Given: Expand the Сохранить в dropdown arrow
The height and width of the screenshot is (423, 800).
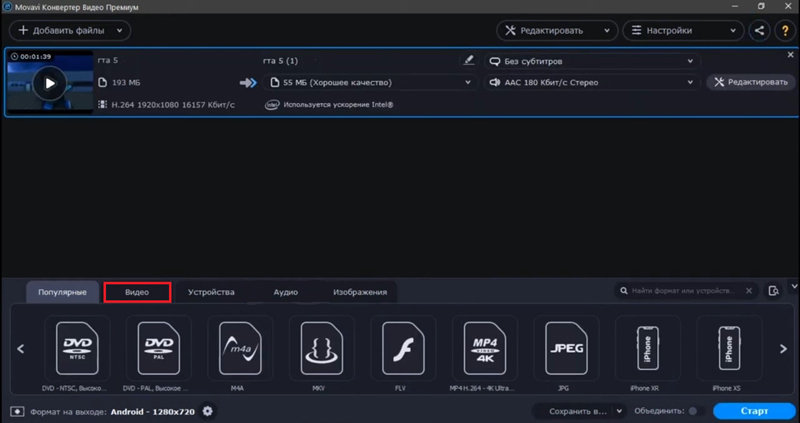Looking at the screenshot, I should [x=619, y=411].
